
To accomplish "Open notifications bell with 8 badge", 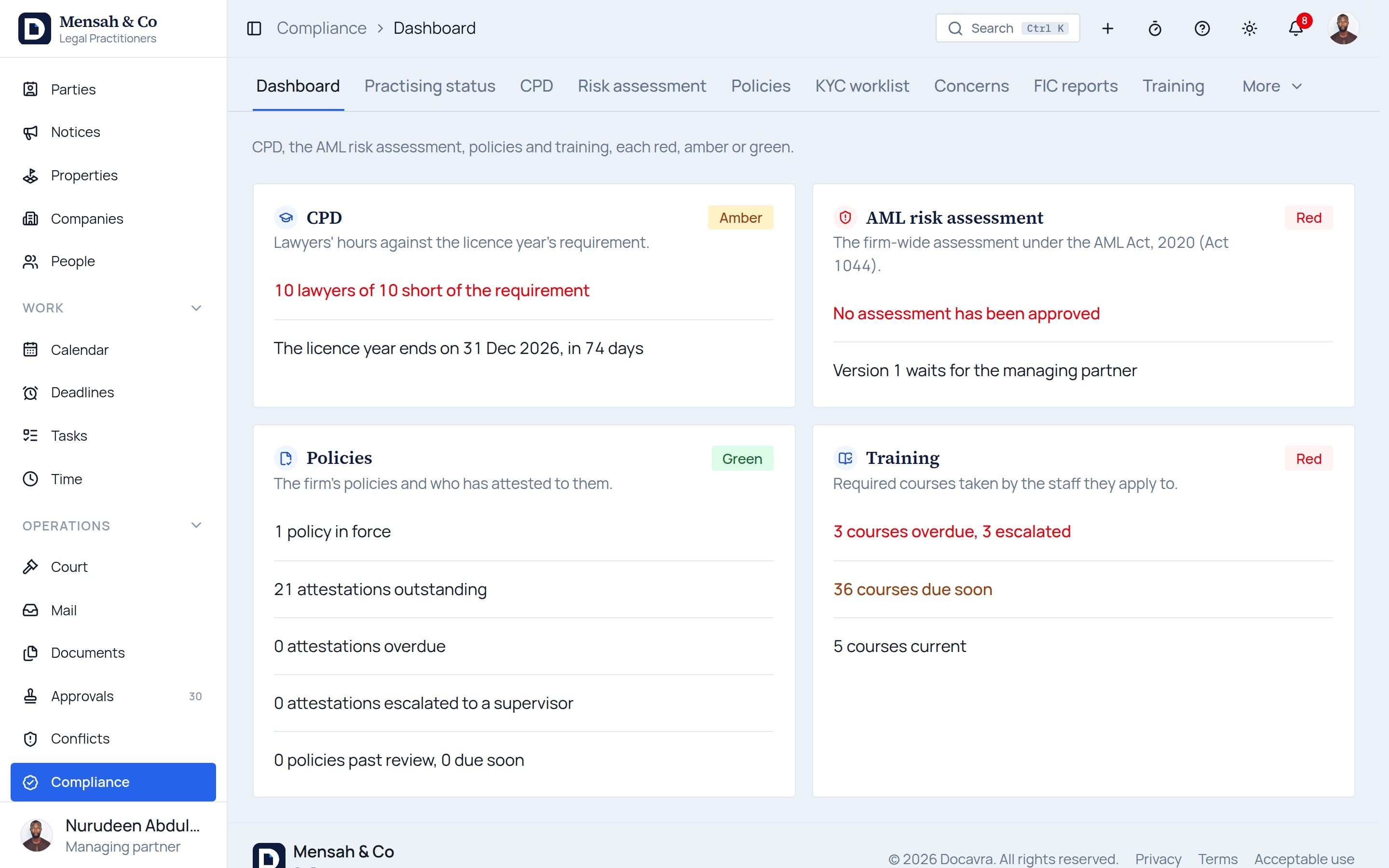I will click(x=1296, y=28).
